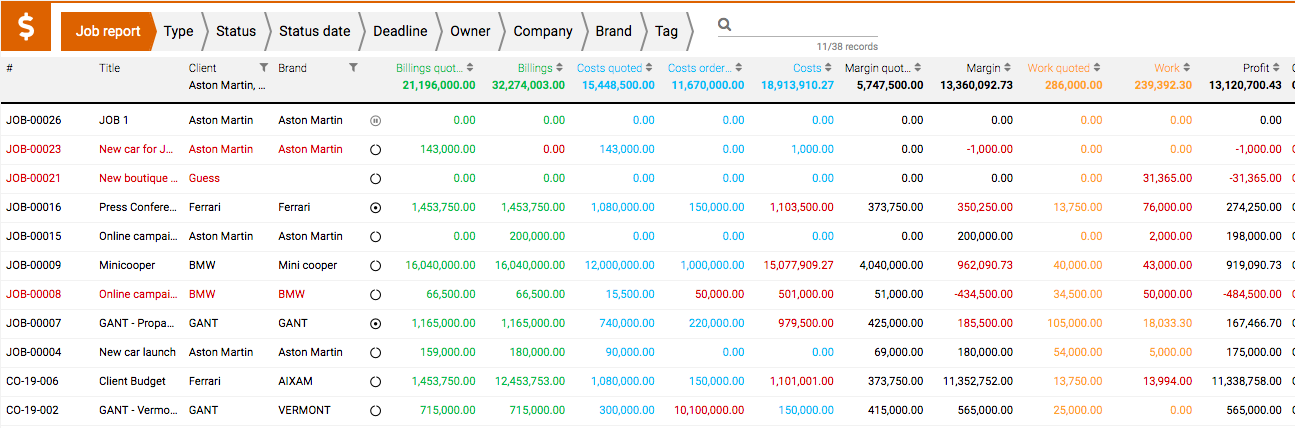Open the JOB-00009 Minicooper row
The height and width of the screenshot is (428, 1295).
(647, 265)
